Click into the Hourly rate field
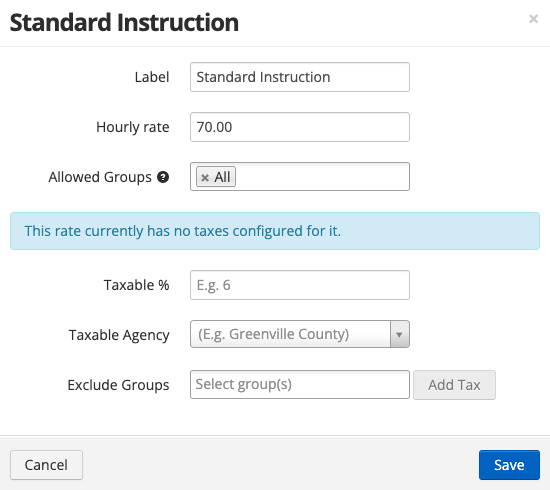The height and width of the screenshot is (490, 550). coord(300,127)
